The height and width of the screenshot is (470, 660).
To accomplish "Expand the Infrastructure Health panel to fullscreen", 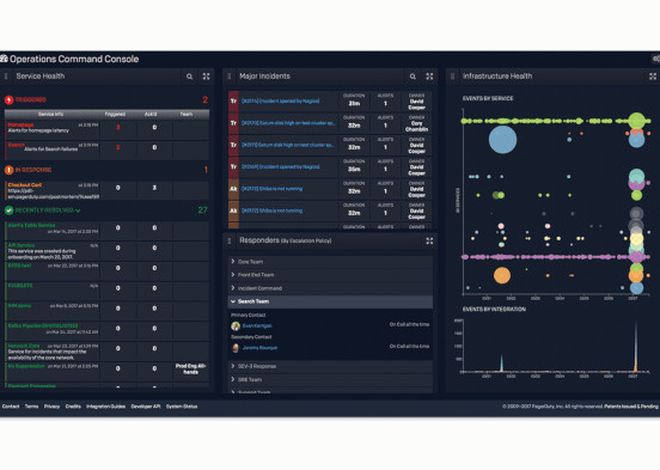I will coord(652,76).
